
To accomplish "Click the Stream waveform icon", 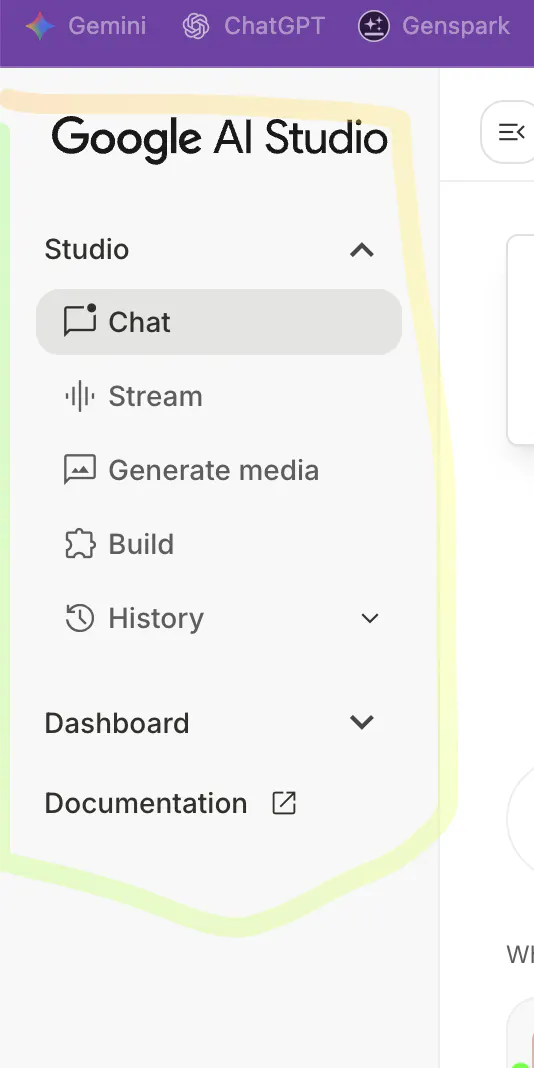I will pyautogui.click(x=80, y=396).
